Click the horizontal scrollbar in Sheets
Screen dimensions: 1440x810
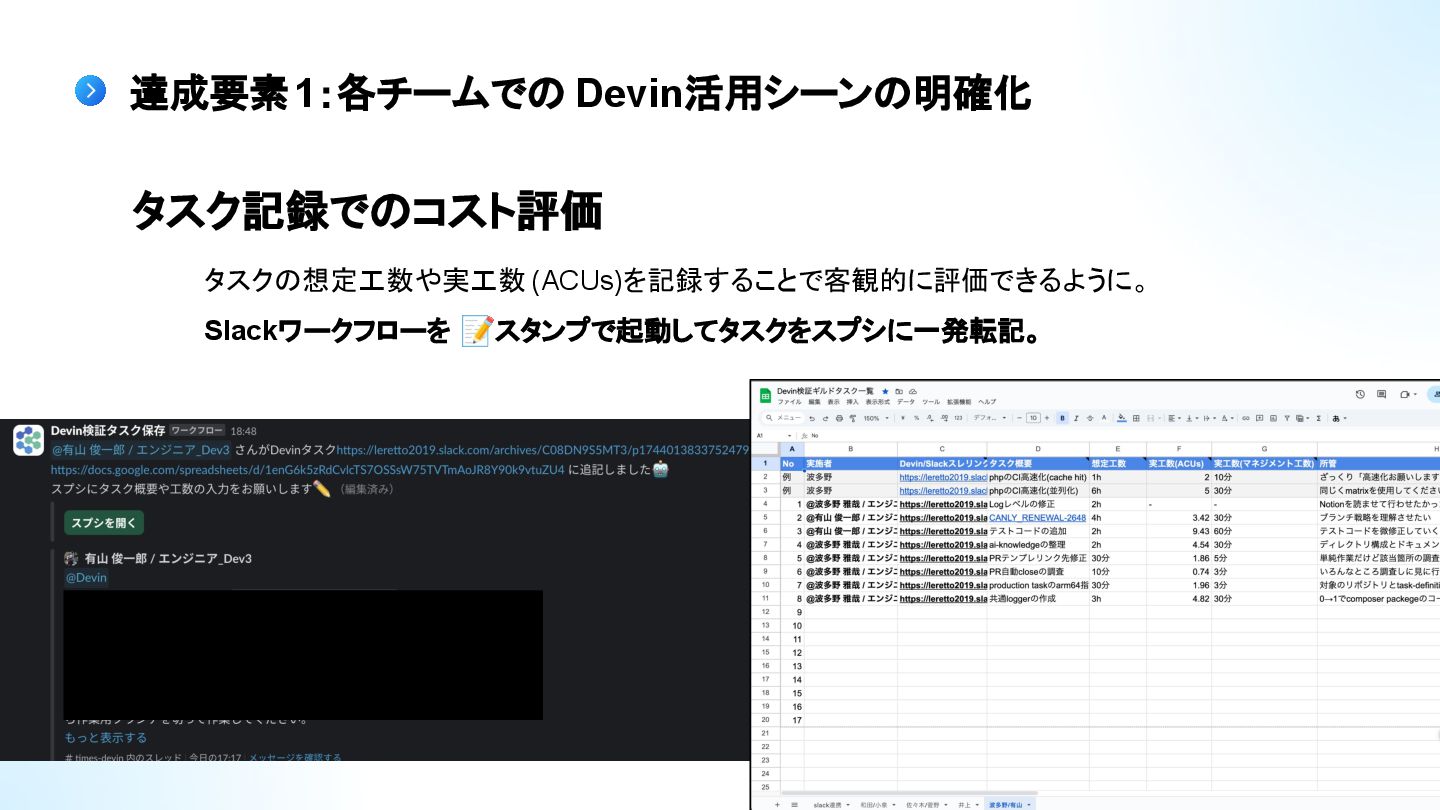coord(910,793)
